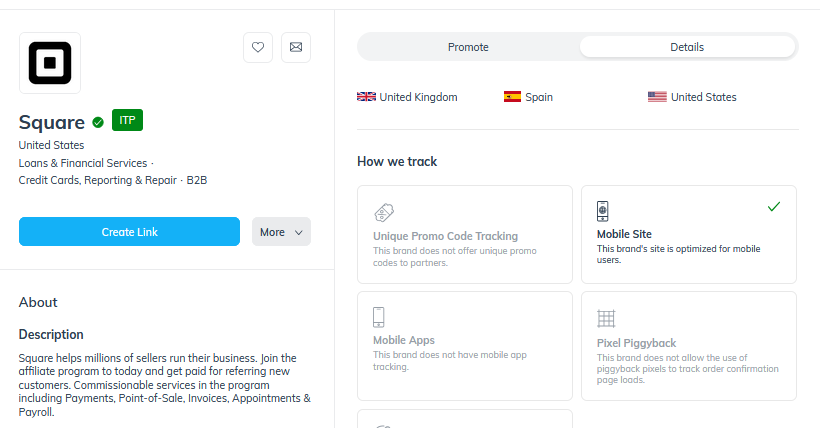820x428 pixels.
Task: Switch to the Promote tab
Action: click(x=468, y=47)
